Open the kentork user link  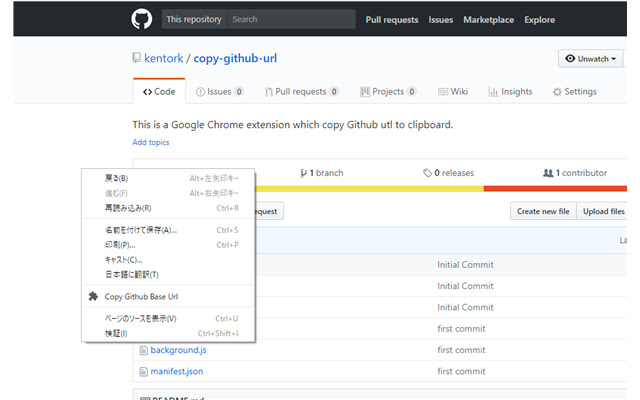click(x=164, y=58)
